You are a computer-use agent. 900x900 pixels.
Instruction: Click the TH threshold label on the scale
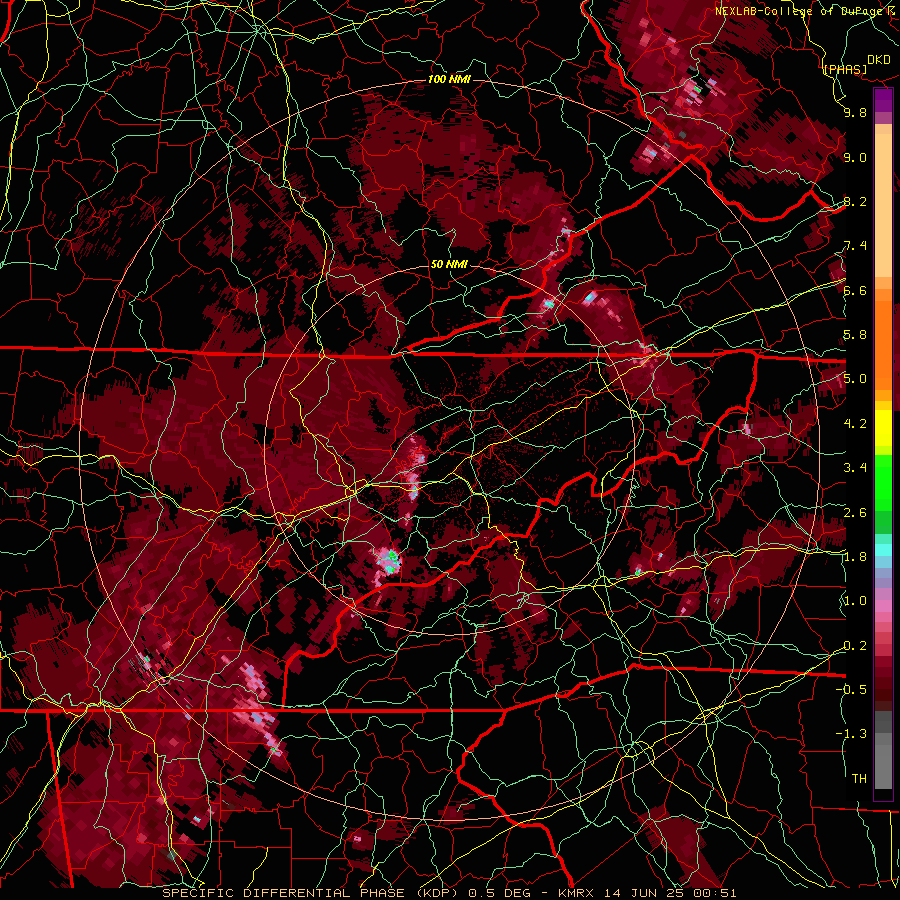pos(859,778)
